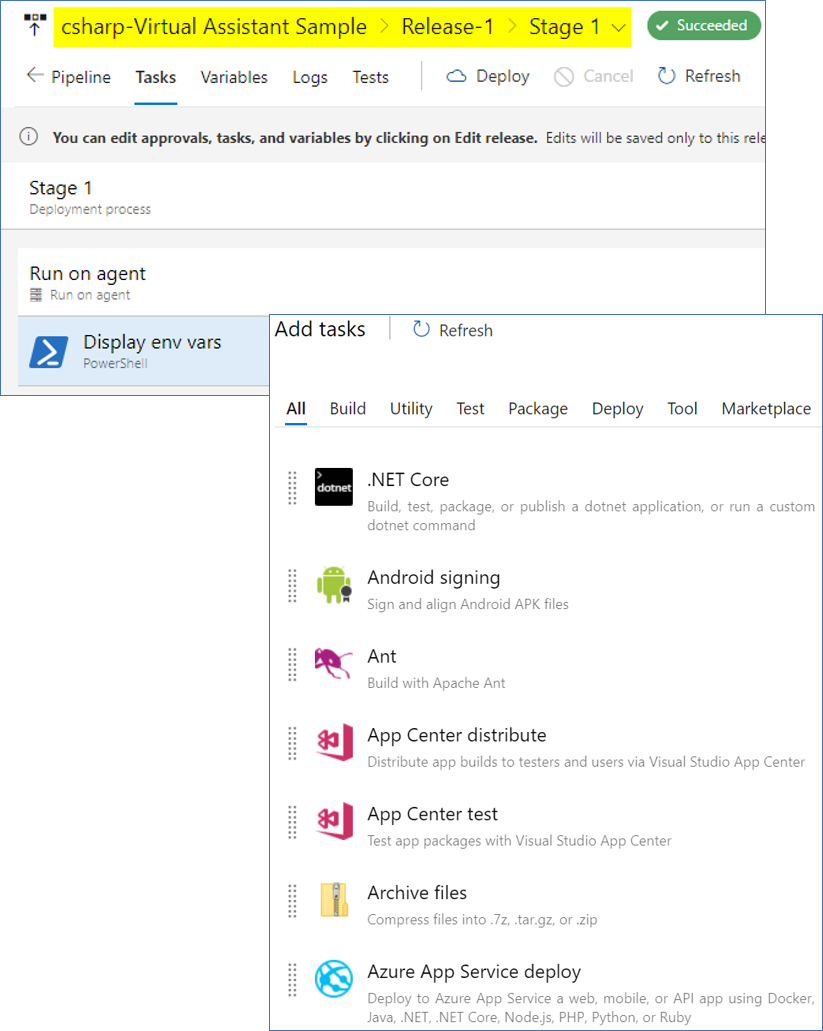Click the 'Compress files into .7z' description
The width and height of the screenshot is (823, 1031).
482,920
